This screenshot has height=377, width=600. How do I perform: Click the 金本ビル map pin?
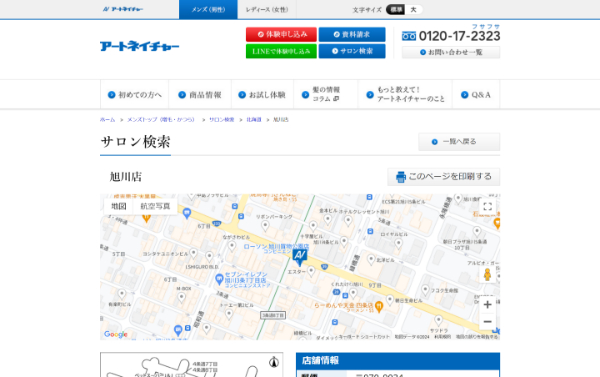tap(328, 219)
